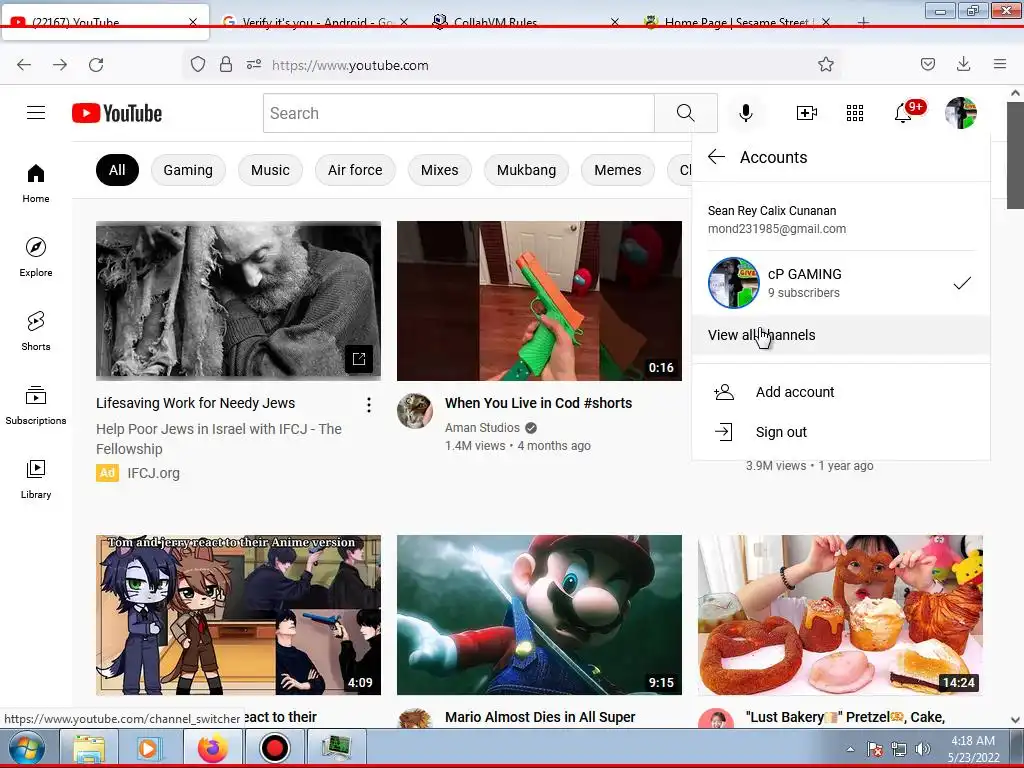Open Windows Explorer from the taskbar

pyautogui.click(x=89, y=748)
